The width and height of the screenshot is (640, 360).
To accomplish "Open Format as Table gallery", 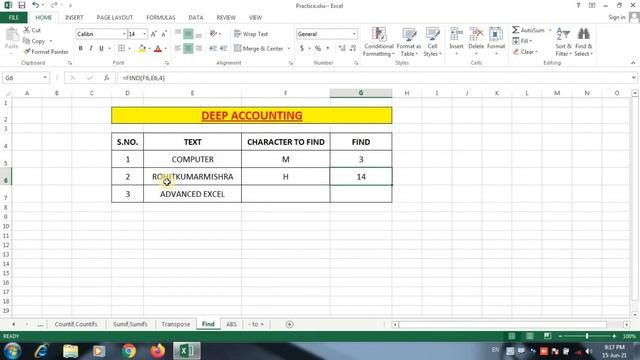I will [409, 42].
